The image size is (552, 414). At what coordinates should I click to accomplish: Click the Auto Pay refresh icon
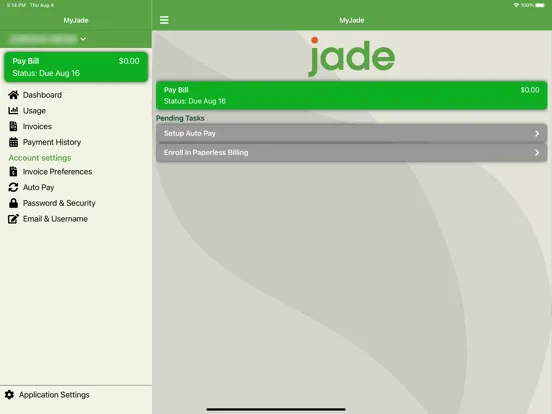[13, 187]
